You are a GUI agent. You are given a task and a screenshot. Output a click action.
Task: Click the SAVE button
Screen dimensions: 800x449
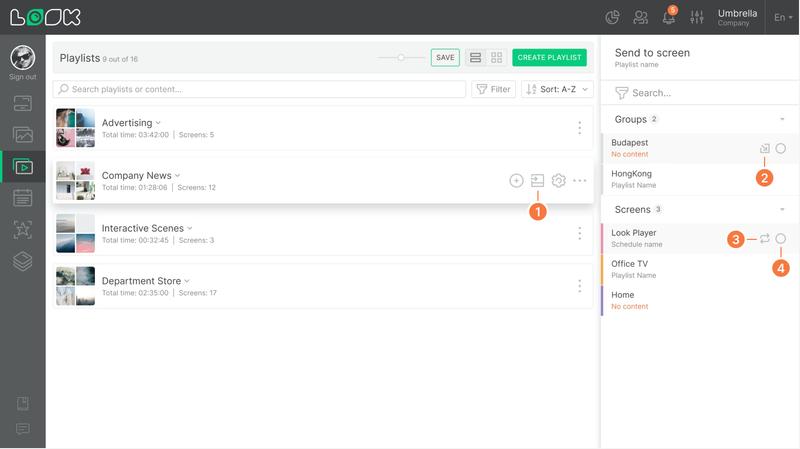pyautogui.click(x=445, y=58)
